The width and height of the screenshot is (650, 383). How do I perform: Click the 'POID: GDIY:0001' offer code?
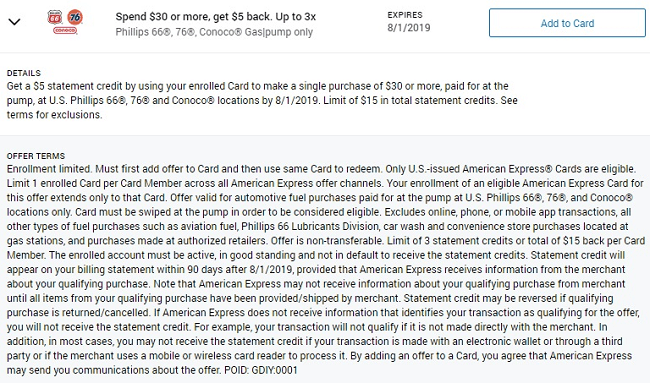pos(261,370)
